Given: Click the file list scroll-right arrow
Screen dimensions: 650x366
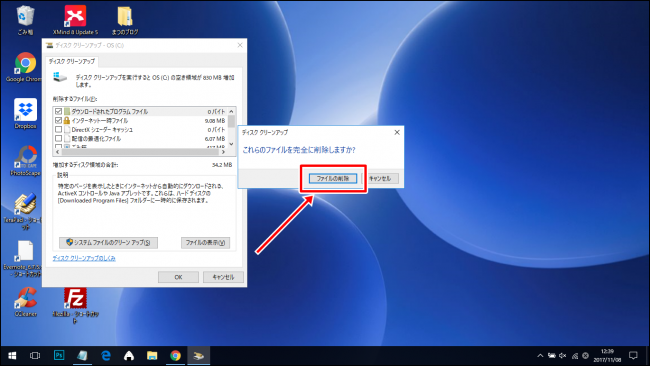Looking at the screenshot, I should click(x=223, y=152).
